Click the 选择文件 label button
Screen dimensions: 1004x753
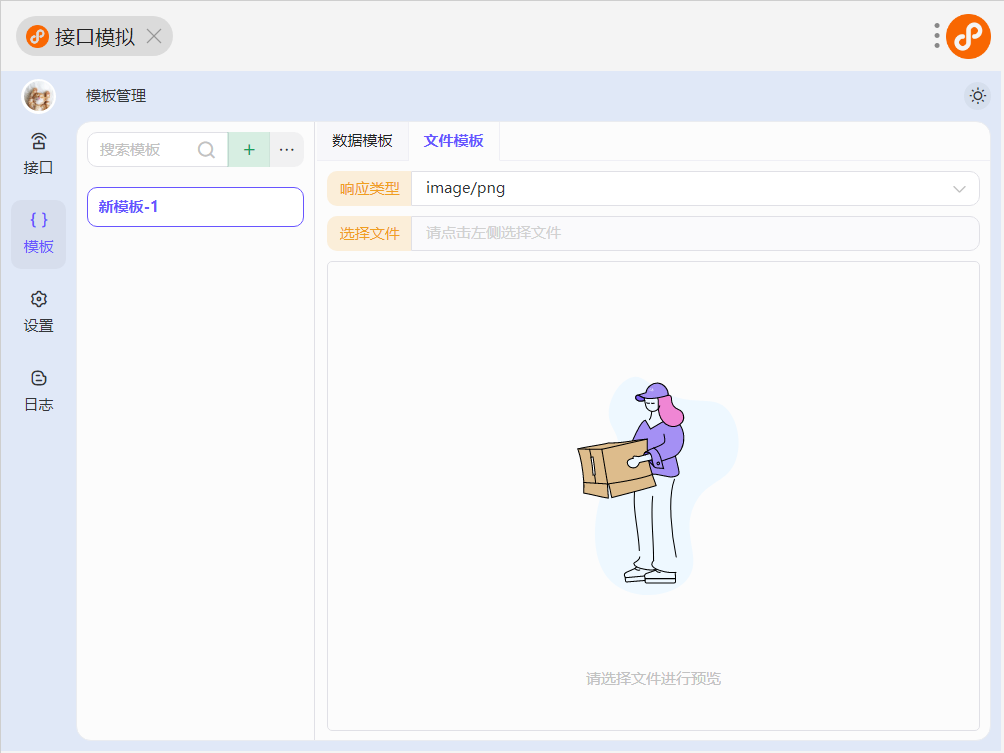369,234
